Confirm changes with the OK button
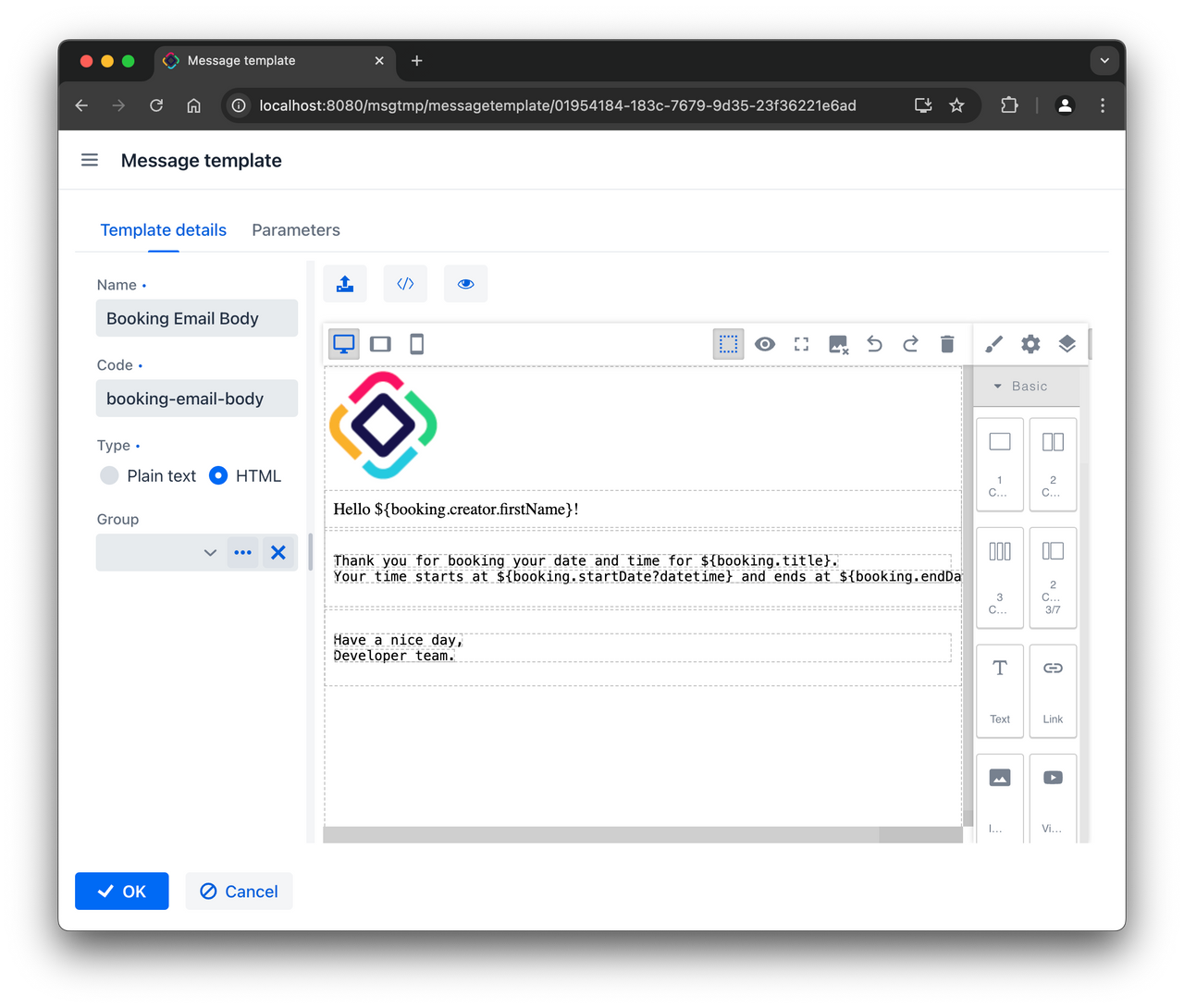Screen dimensions: 1184x1008 (x=121, y=891)
